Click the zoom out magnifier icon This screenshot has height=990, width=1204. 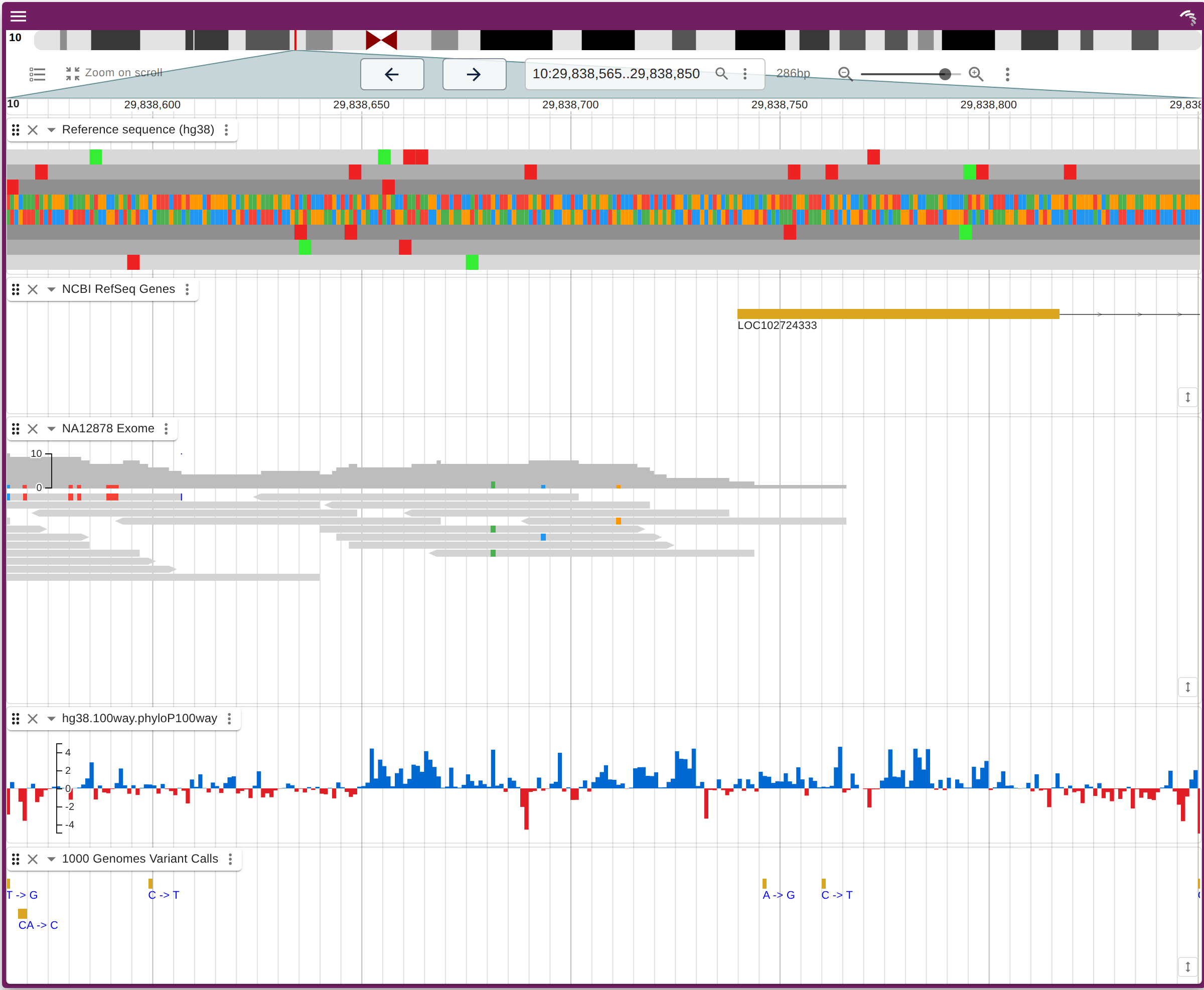pyautogui.click(x=845, y=74)
